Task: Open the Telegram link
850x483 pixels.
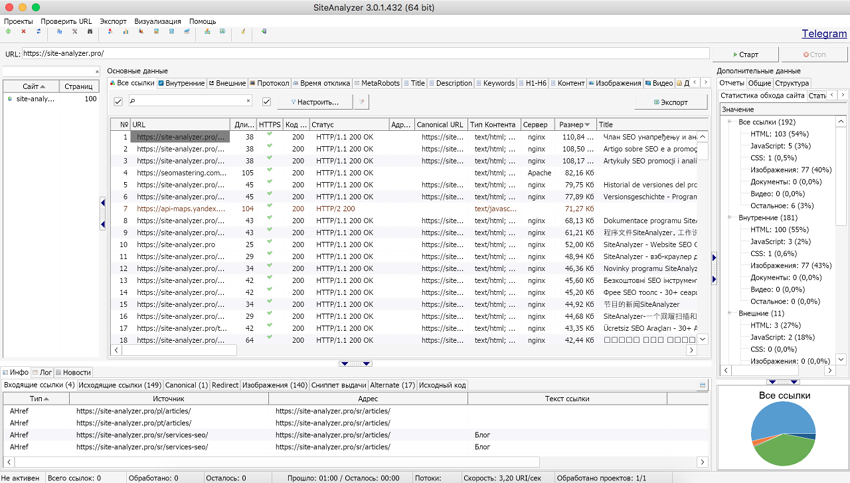Action: 824,34
